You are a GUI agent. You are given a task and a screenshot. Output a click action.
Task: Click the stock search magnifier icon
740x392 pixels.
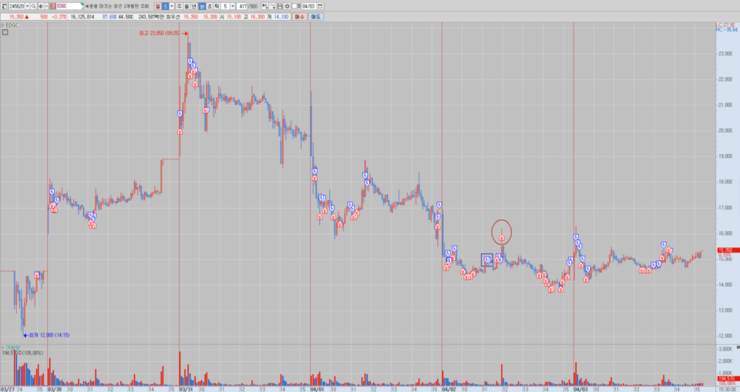[34, 6]
